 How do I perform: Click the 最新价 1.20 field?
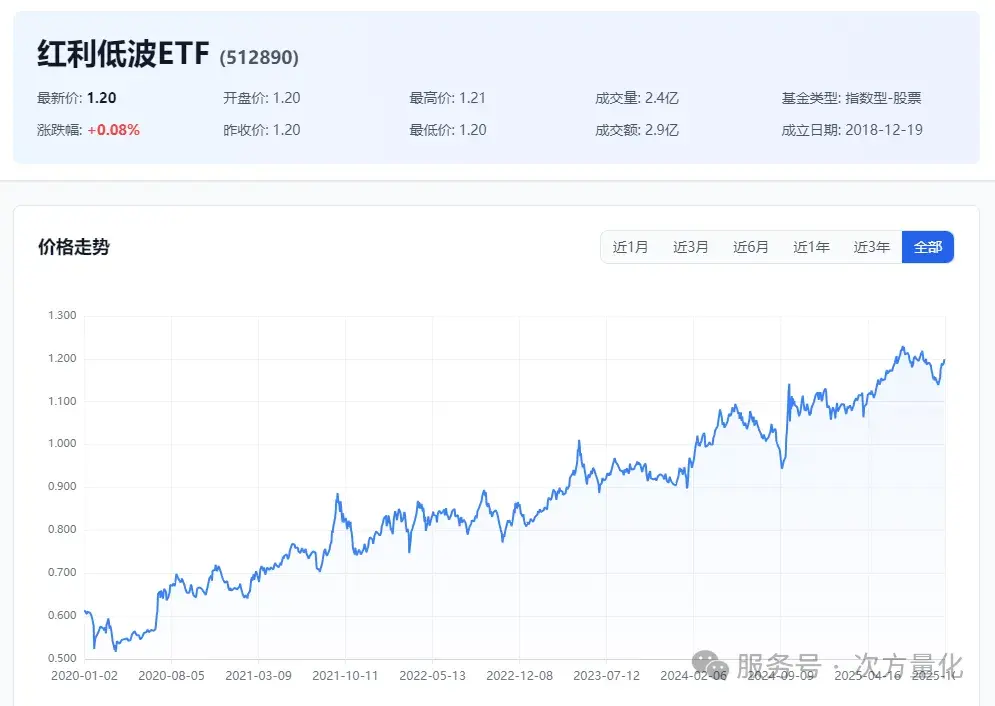click(x=74, y=98)
